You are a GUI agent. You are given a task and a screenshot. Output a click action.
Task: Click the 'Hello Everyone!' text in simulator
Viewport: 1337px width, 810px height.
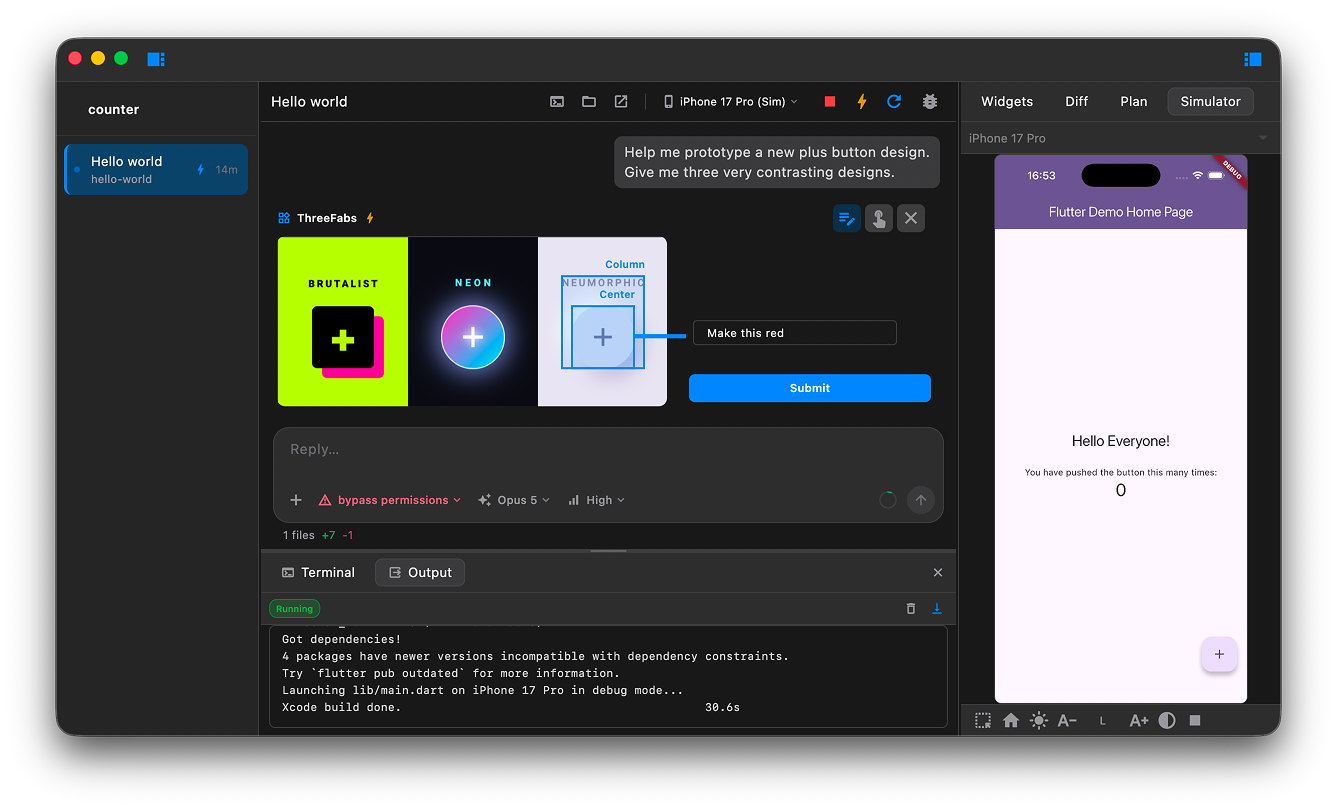click(1121, 441)
